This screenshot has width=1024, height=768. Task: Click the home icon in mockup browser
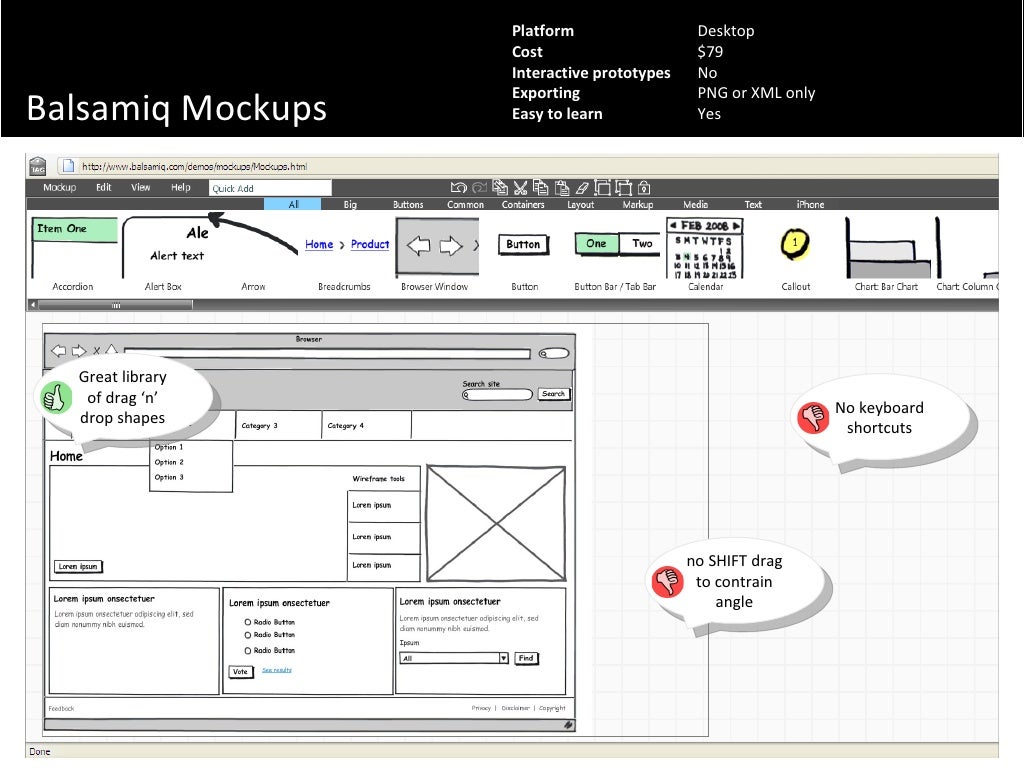pos(112,349)
